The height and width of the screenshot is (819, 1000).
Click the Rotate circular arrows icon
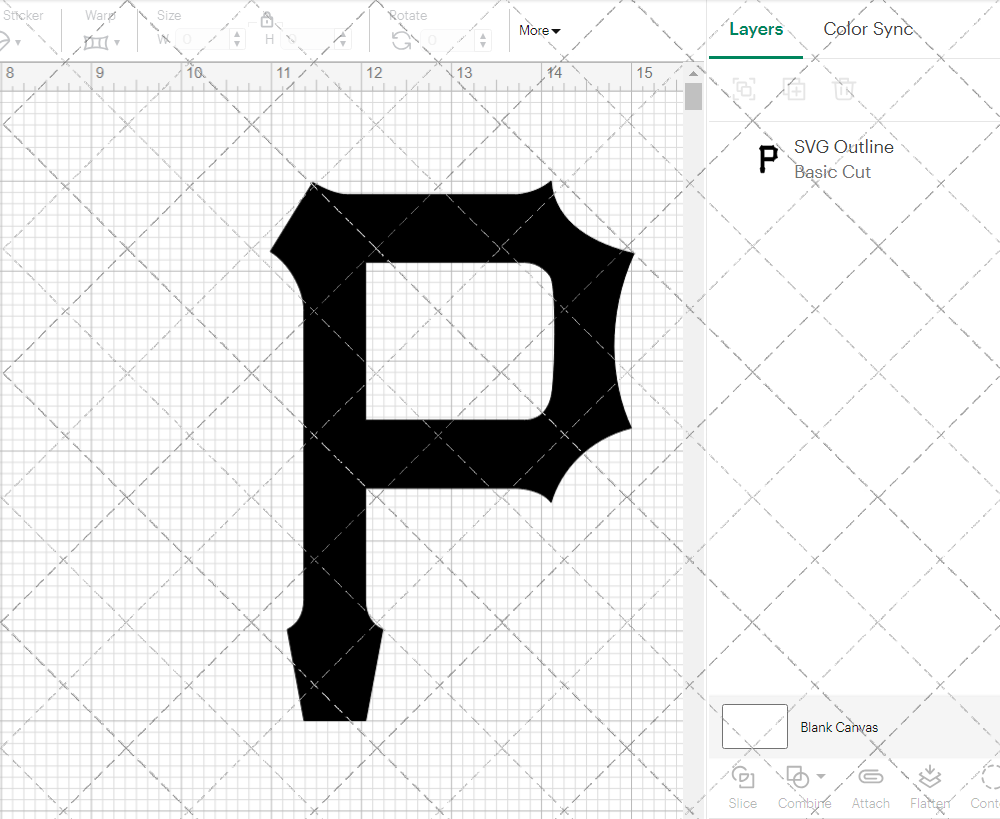(x=401, y=41)
